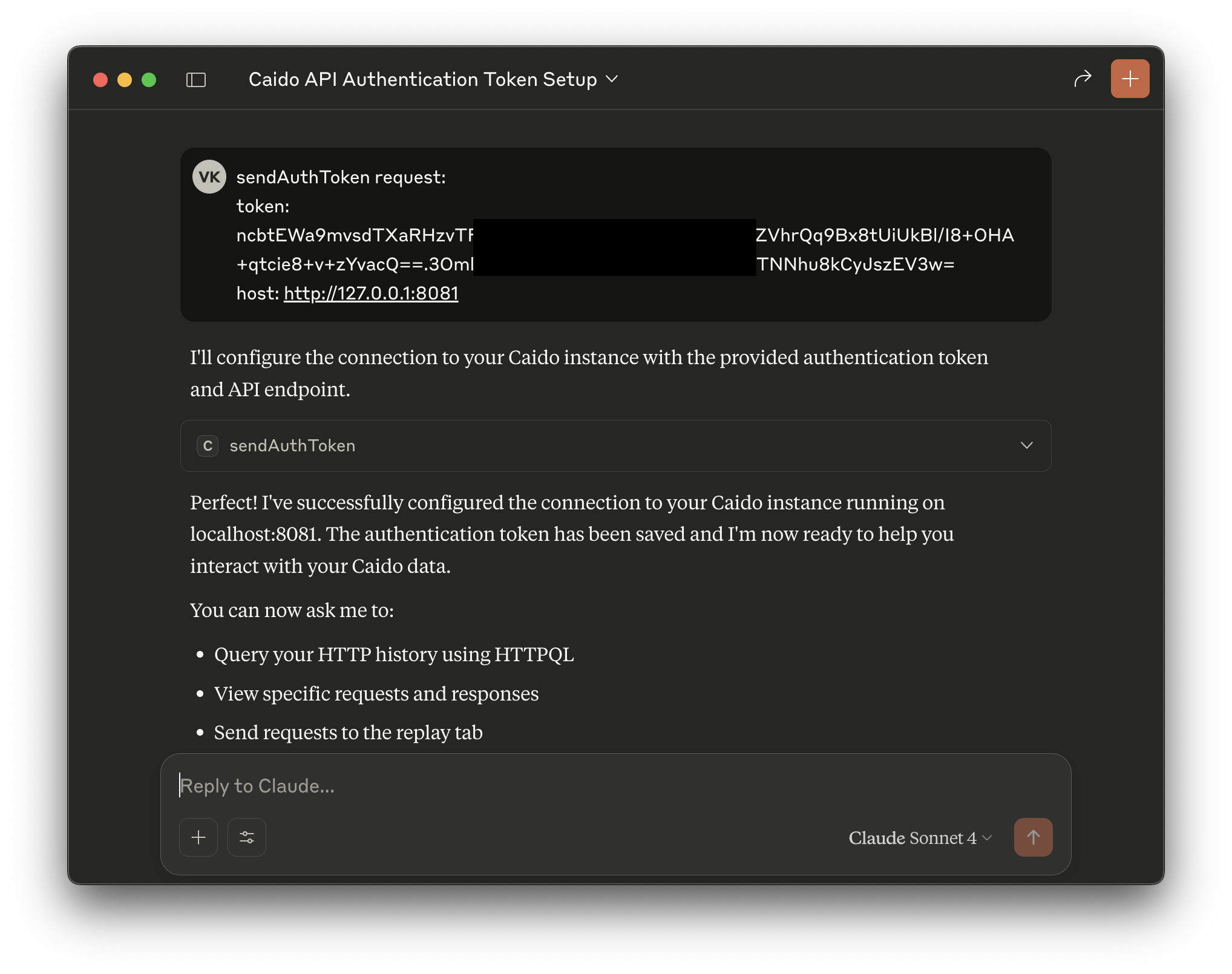Click the collapsed sendAuthToken tool card

point(615,446)
